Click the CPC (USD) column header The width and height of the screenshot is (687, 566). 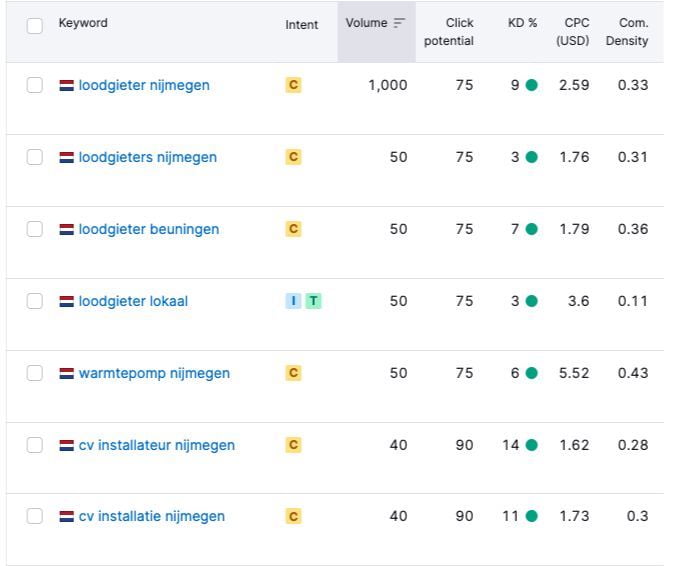tap(573, 32)
